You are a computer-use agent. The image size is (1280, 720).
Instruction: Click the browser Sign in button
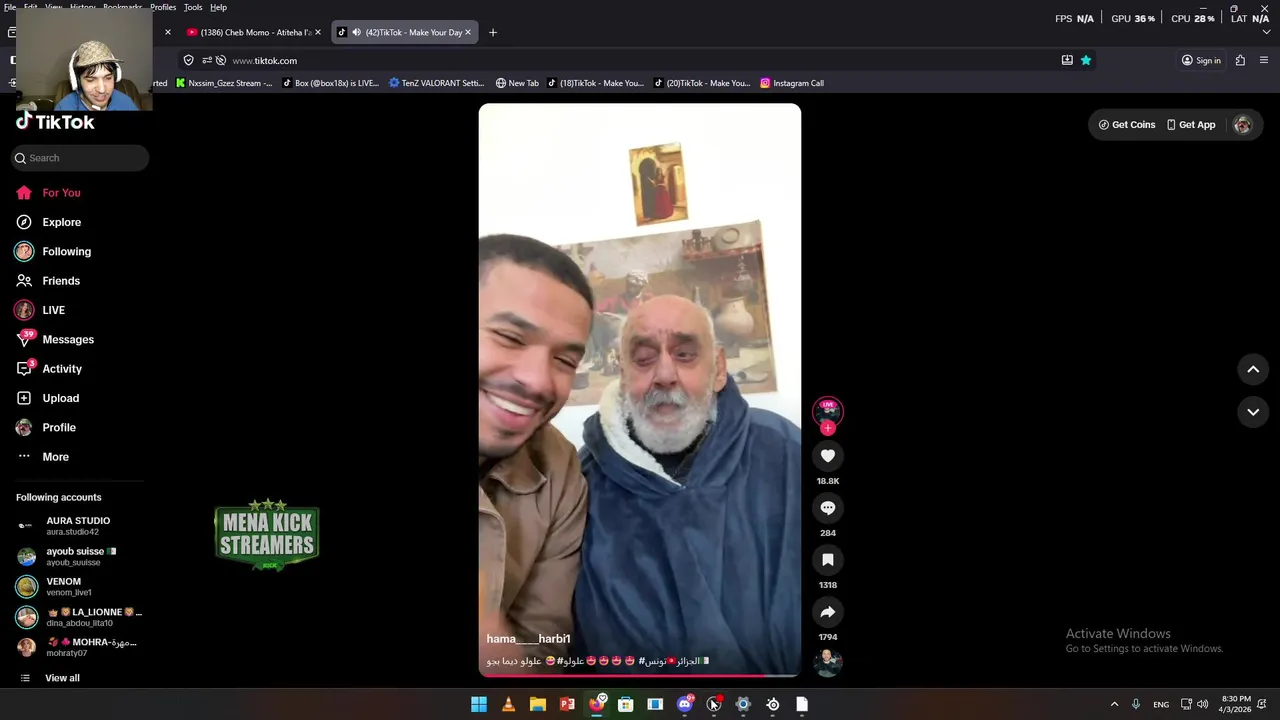[1201, 60]
